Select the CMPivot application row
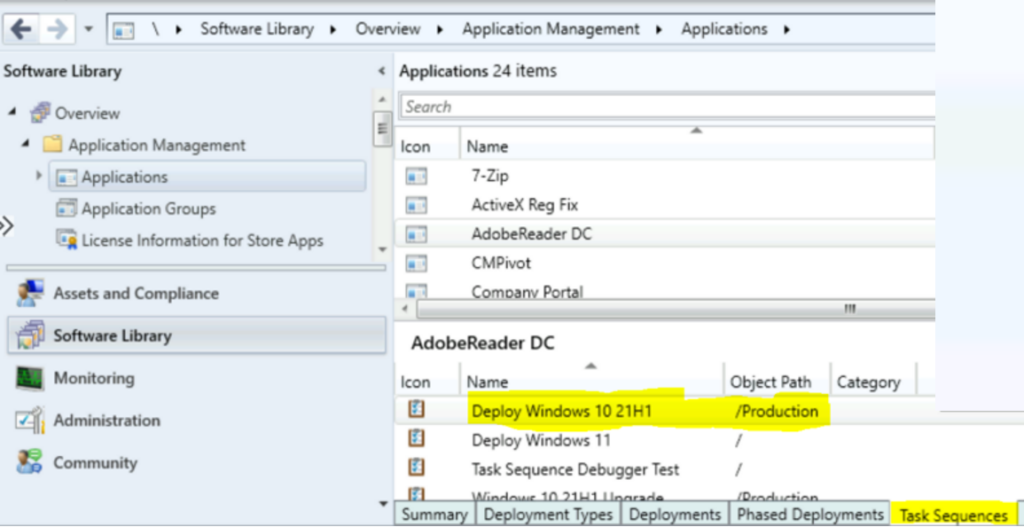 (665, 263)
